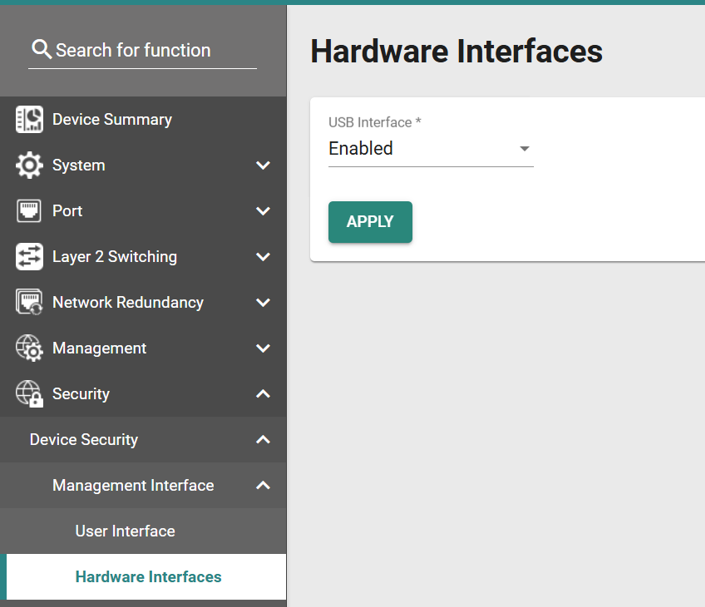Focus the Search for function field
Screen dimensions: 705x607
pyautogui.click(x=143, y=50)
